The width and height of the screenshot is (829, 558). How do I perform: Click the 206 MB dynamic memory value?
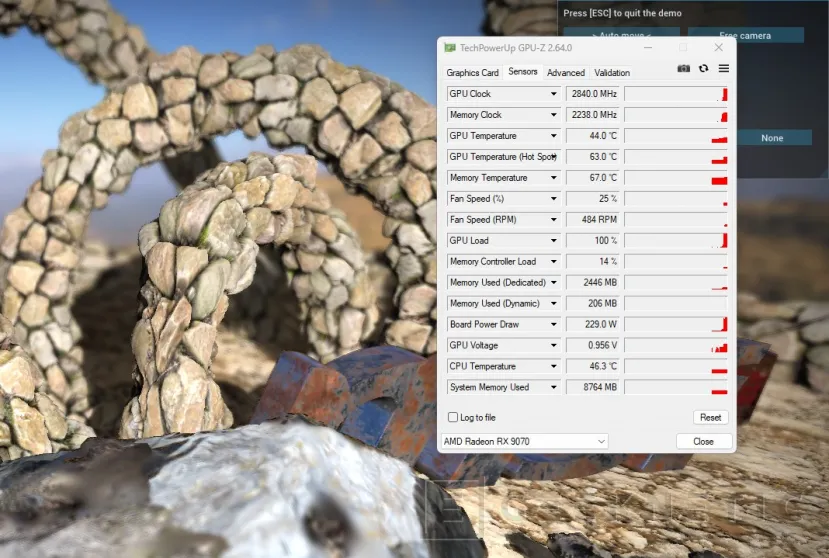pyautogui.click(x=593, y=304)
